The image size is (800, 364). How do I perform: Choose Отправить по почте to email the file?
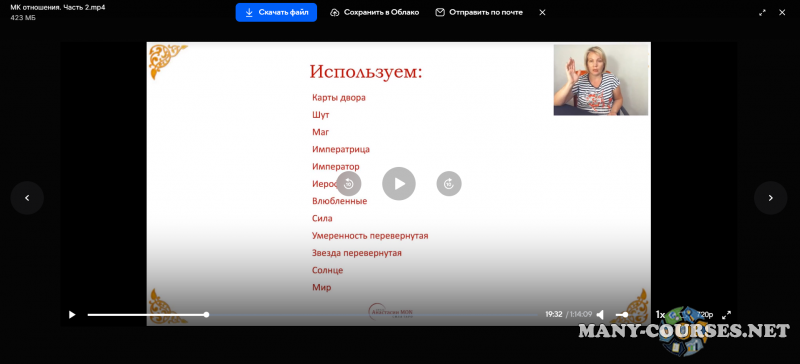coord(479,12)
